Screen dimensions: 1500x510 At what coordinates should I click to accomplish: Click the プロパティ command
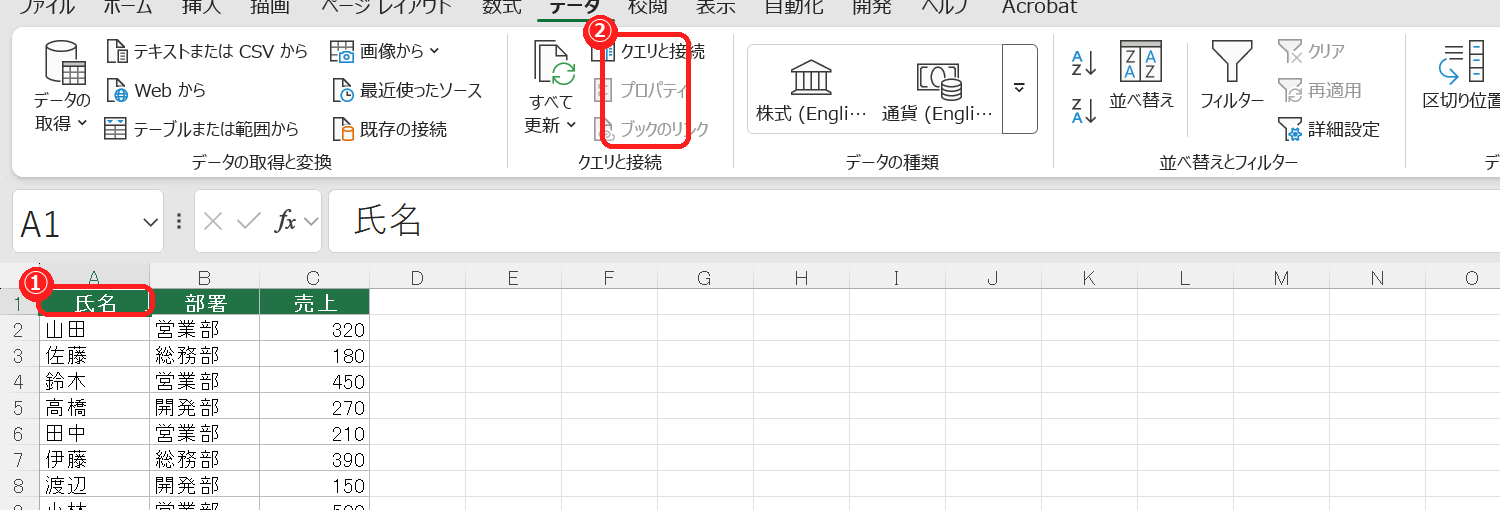click(x=641, y=90)
